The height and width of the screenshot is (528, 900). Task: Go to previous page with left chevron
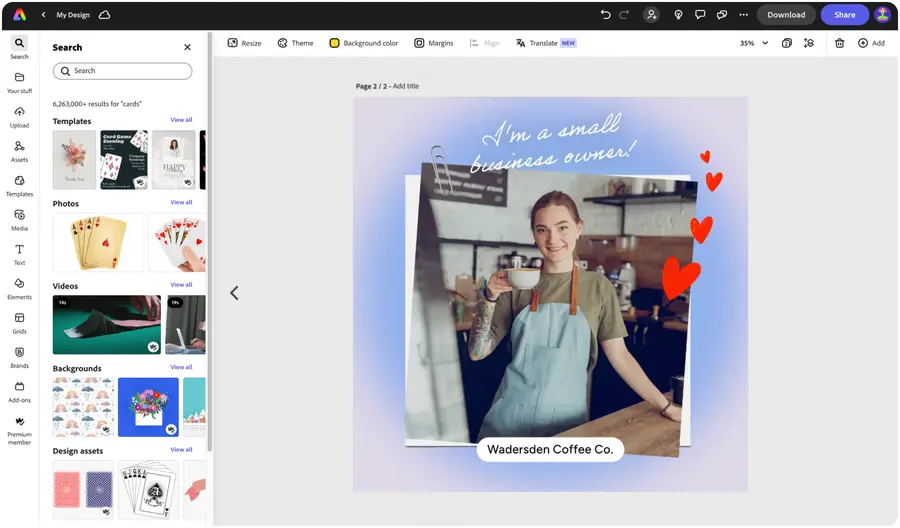pyautogui.click(x=234, y=293)
